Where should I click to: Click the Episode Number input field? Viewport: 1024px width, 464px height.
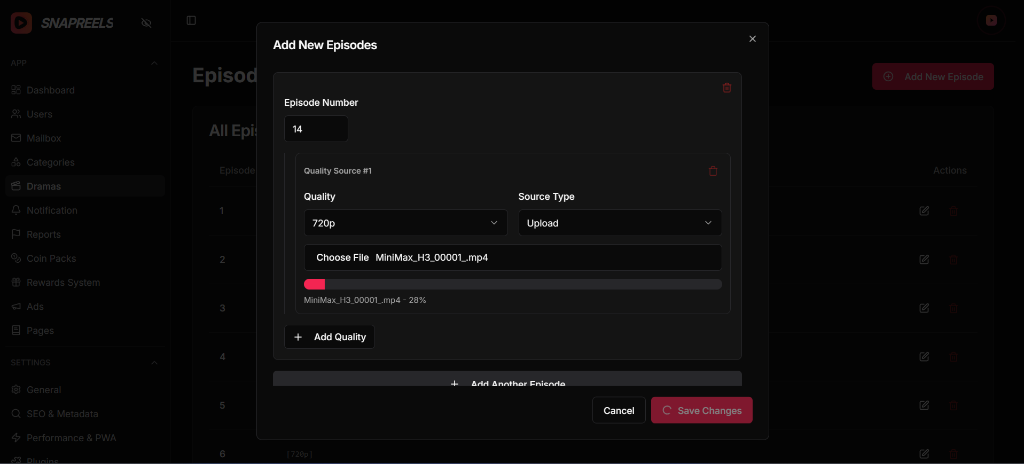pos(316,129)
